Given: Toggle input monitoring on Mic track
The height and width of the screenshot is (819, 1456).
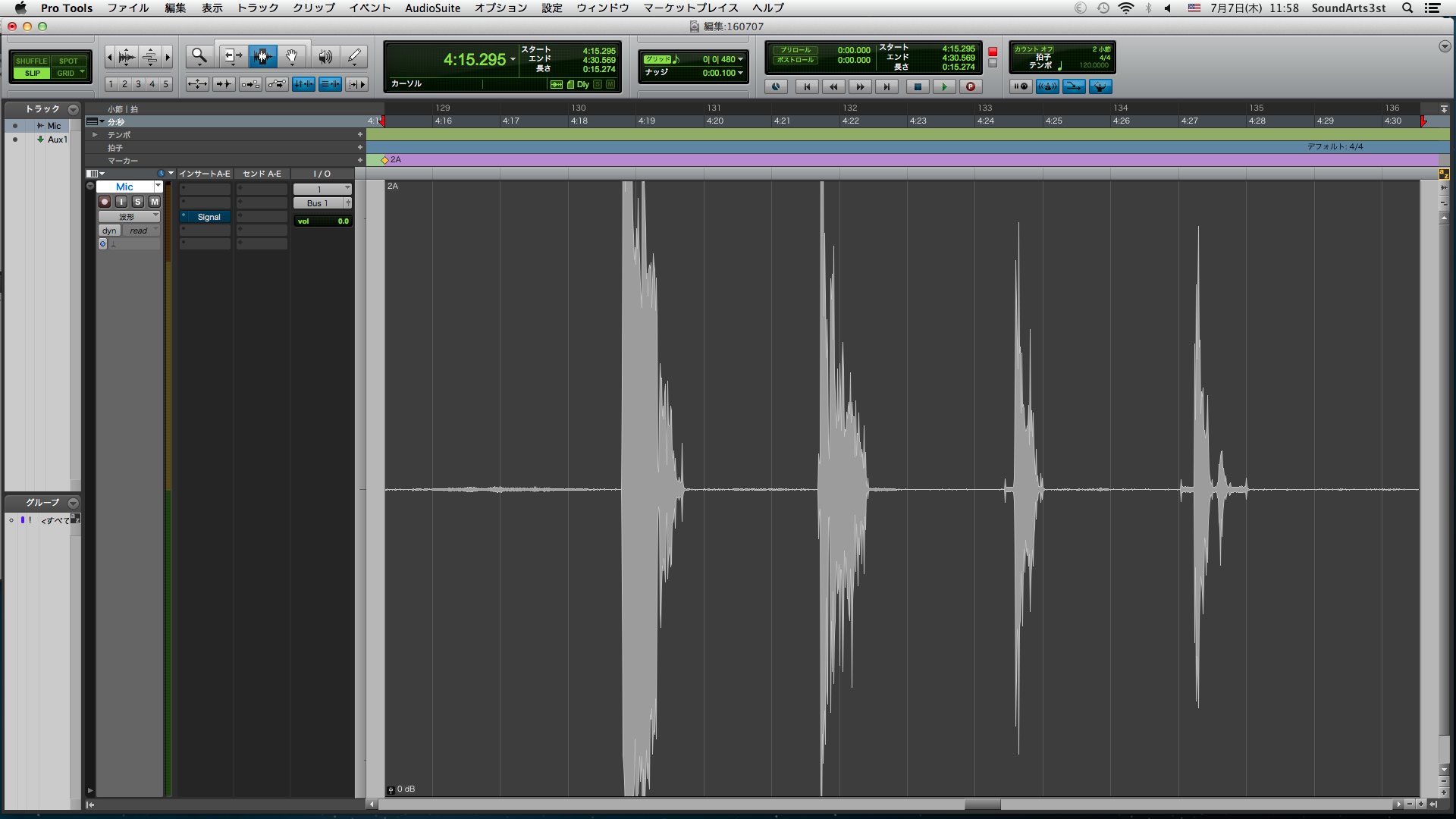Looking at the screenshot, I should (x=121, y=202).
